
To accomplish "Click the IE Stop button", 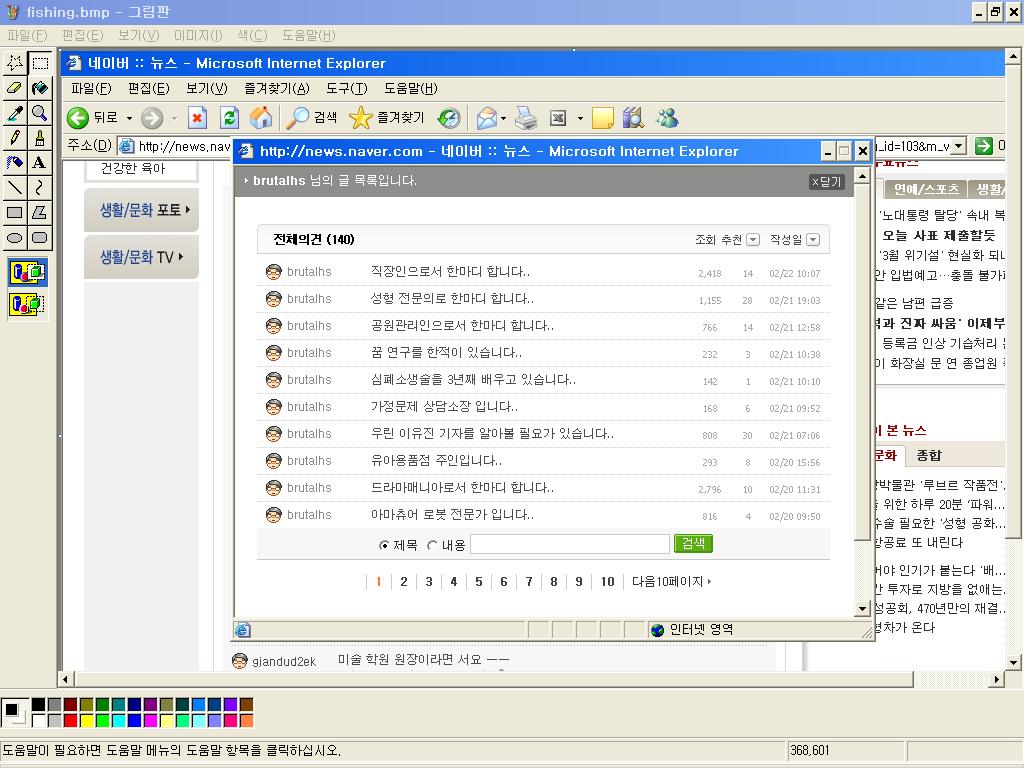I will pos(197,118).
